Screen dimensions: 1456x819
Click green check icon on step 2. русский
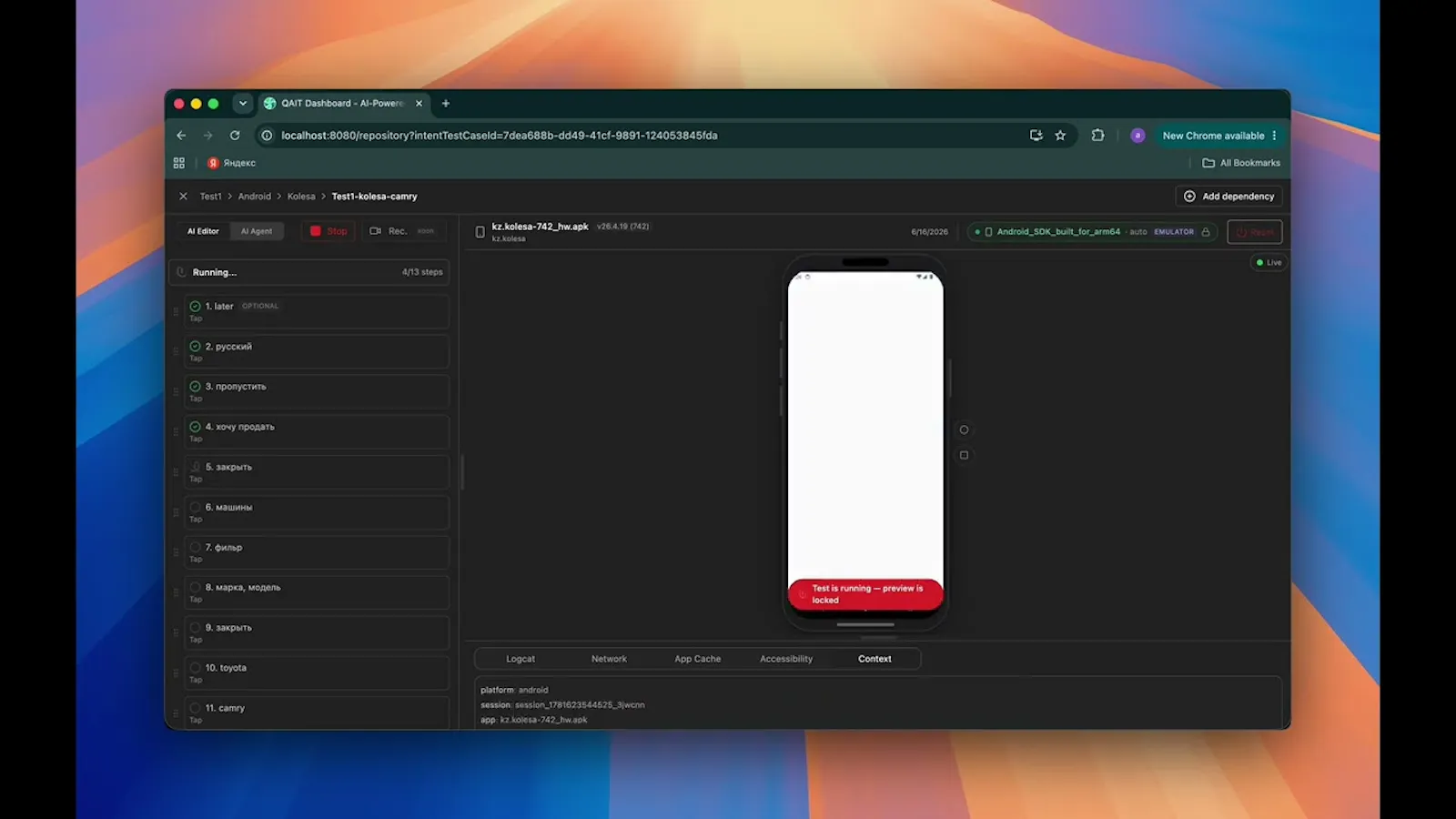coord(195,347)
